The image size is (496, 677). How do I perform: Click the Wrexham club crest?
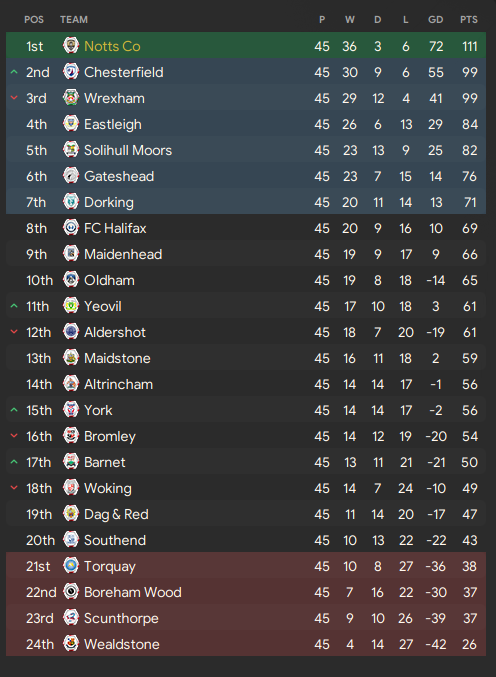point(71,98)
